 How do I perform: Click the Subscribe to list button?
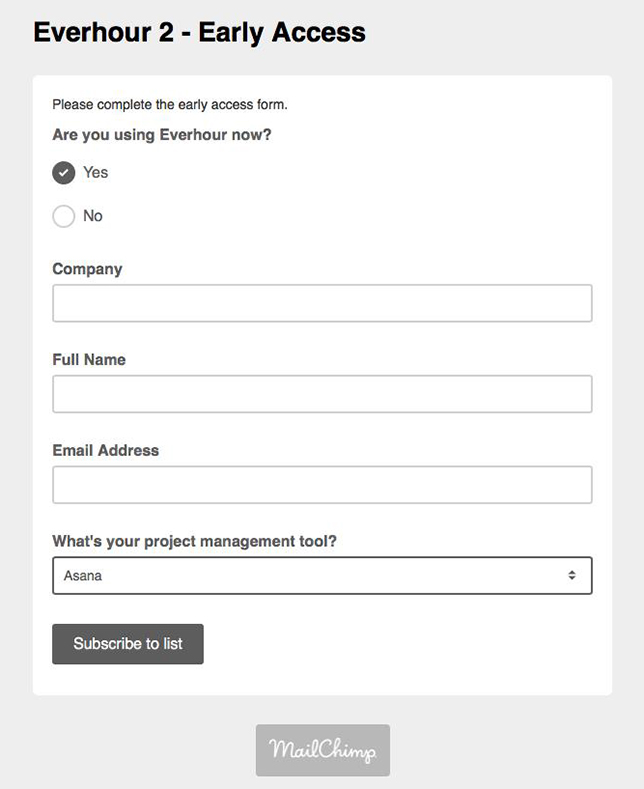click(x=128, y=644)
